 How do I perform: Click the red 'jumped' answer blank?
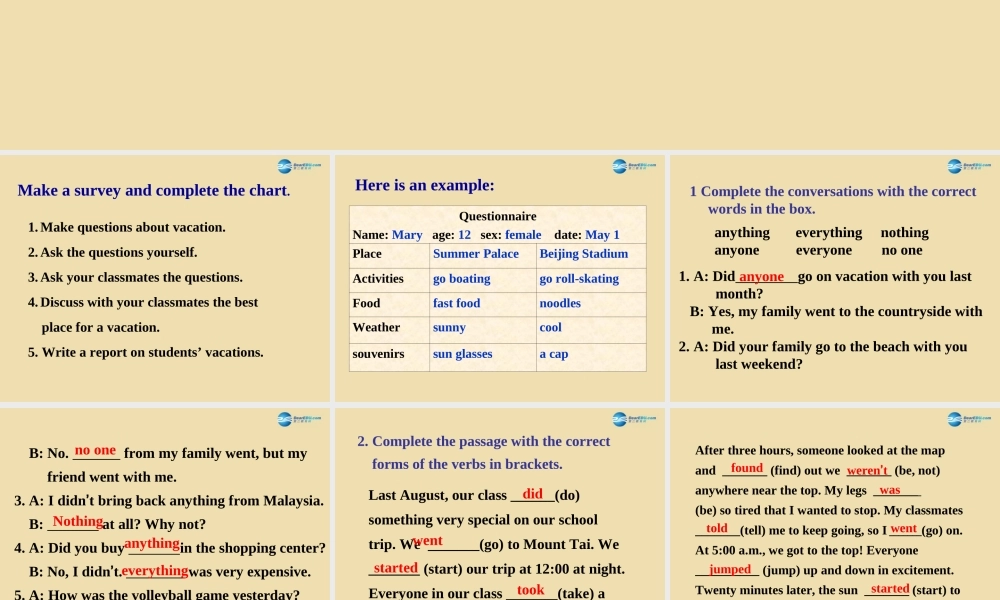[x=730, y=569]
